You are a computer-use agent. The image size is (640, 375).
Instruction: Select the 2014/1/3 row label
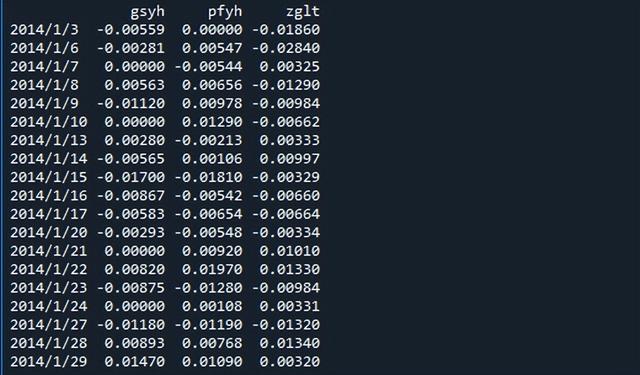(x=44, y=30)
